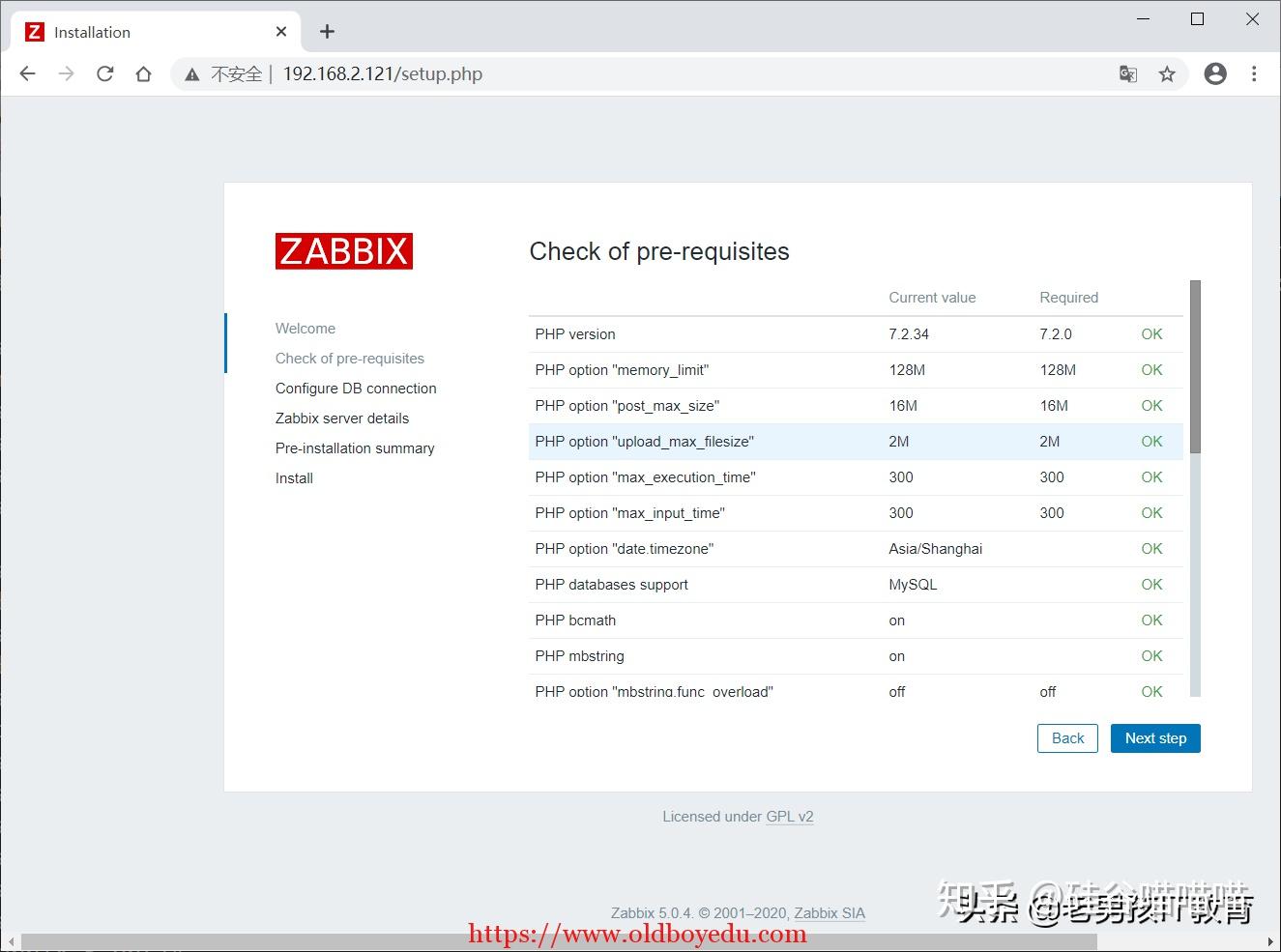The width and height of the screenshot is (1281, 952).
Task: Translate this page with the translate icon
Action: (x=1127, y=73)
